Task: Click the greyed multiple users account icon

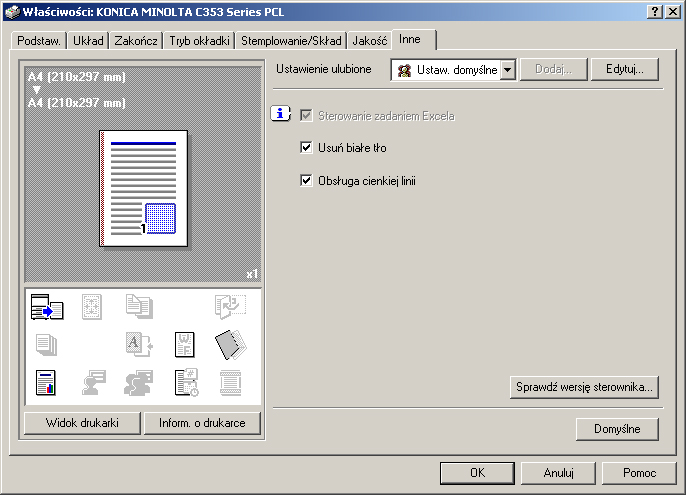Action: (139, 383)
